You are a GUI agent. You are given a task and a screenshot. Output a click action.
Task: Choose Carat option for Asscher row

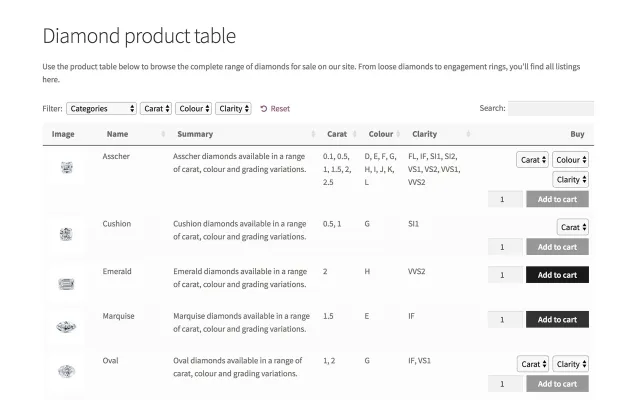[533, 160]
